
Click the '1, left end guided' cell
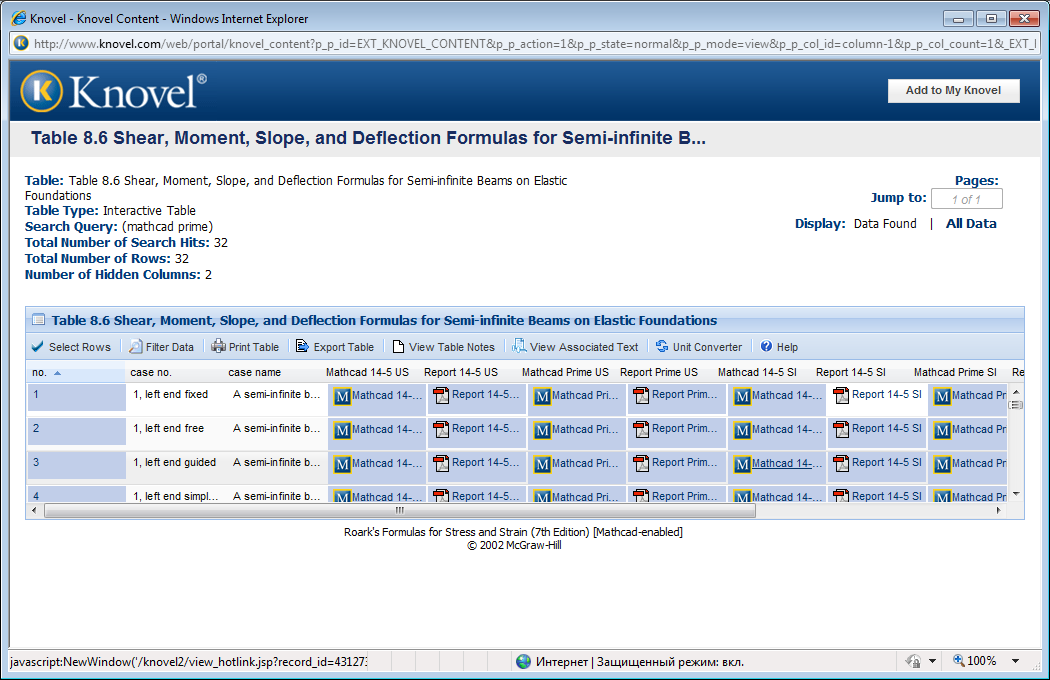coord(174,463)
